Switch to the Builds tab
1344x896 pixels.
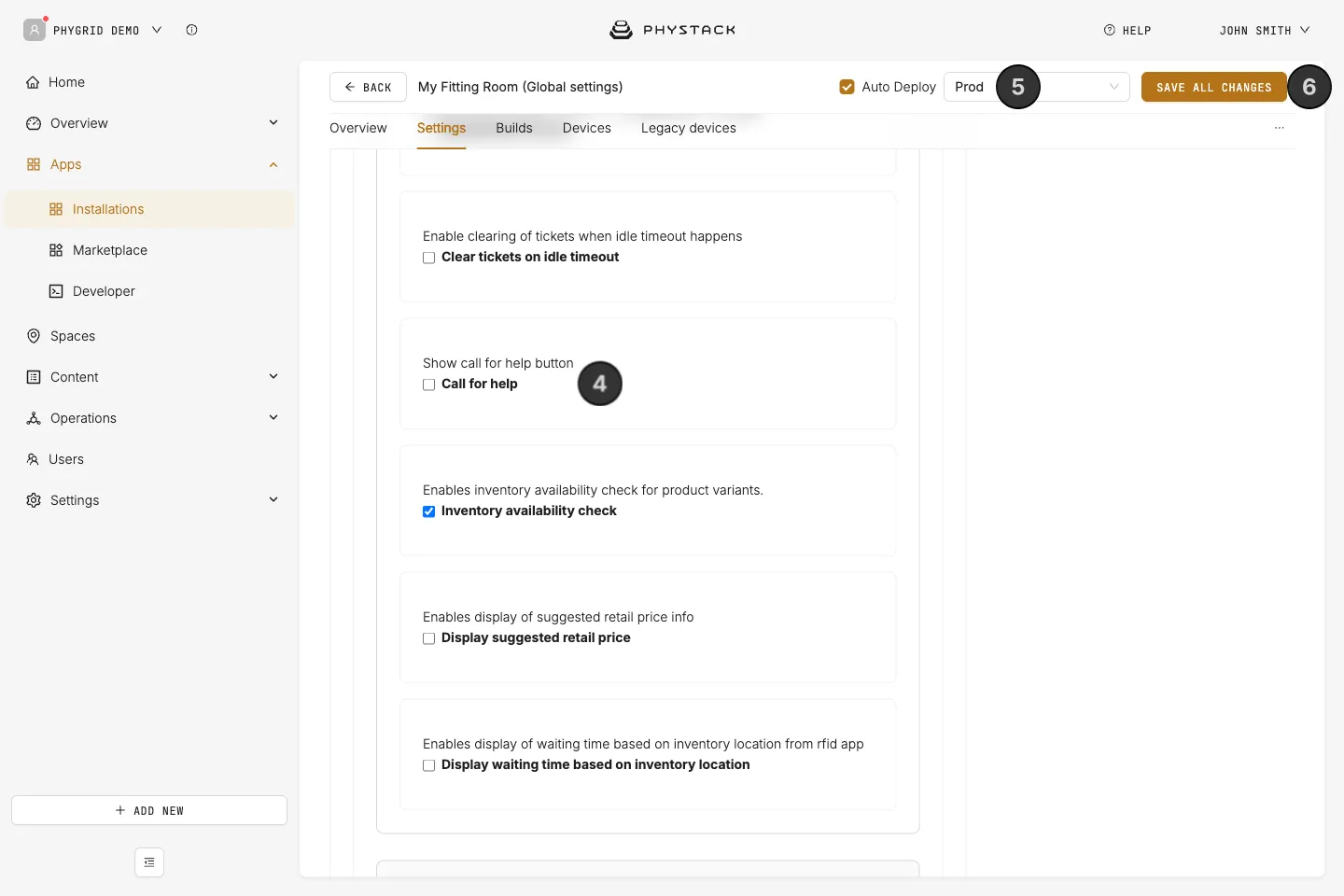(514, 128)
